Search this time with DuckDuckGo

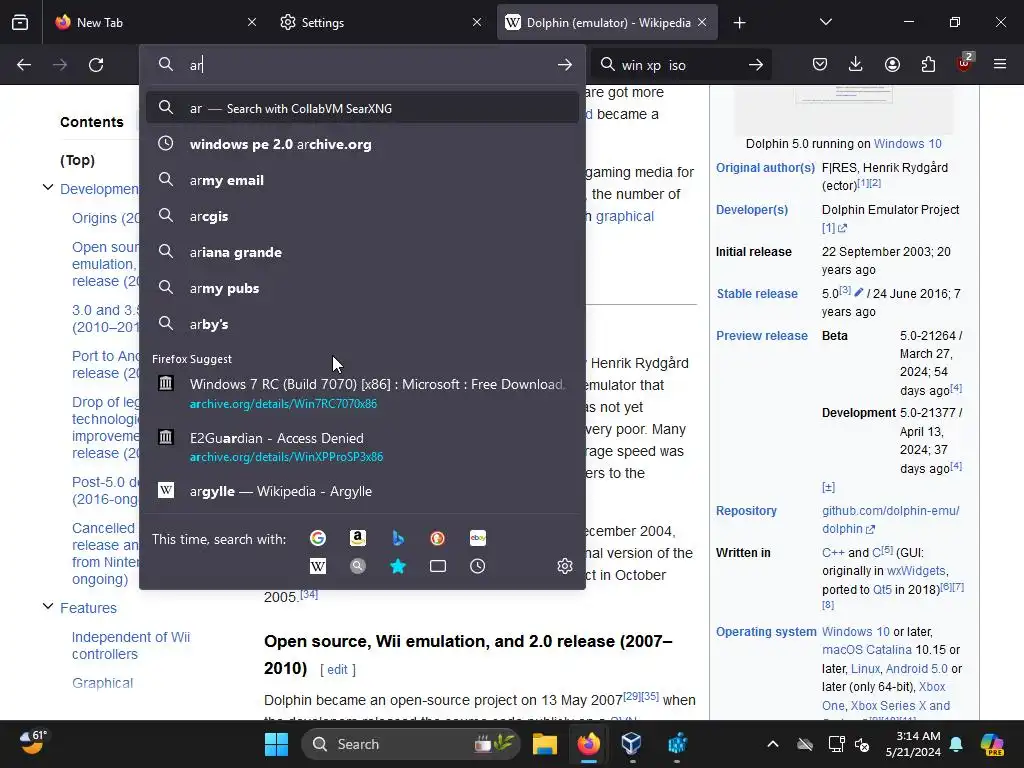click(438, 538)
